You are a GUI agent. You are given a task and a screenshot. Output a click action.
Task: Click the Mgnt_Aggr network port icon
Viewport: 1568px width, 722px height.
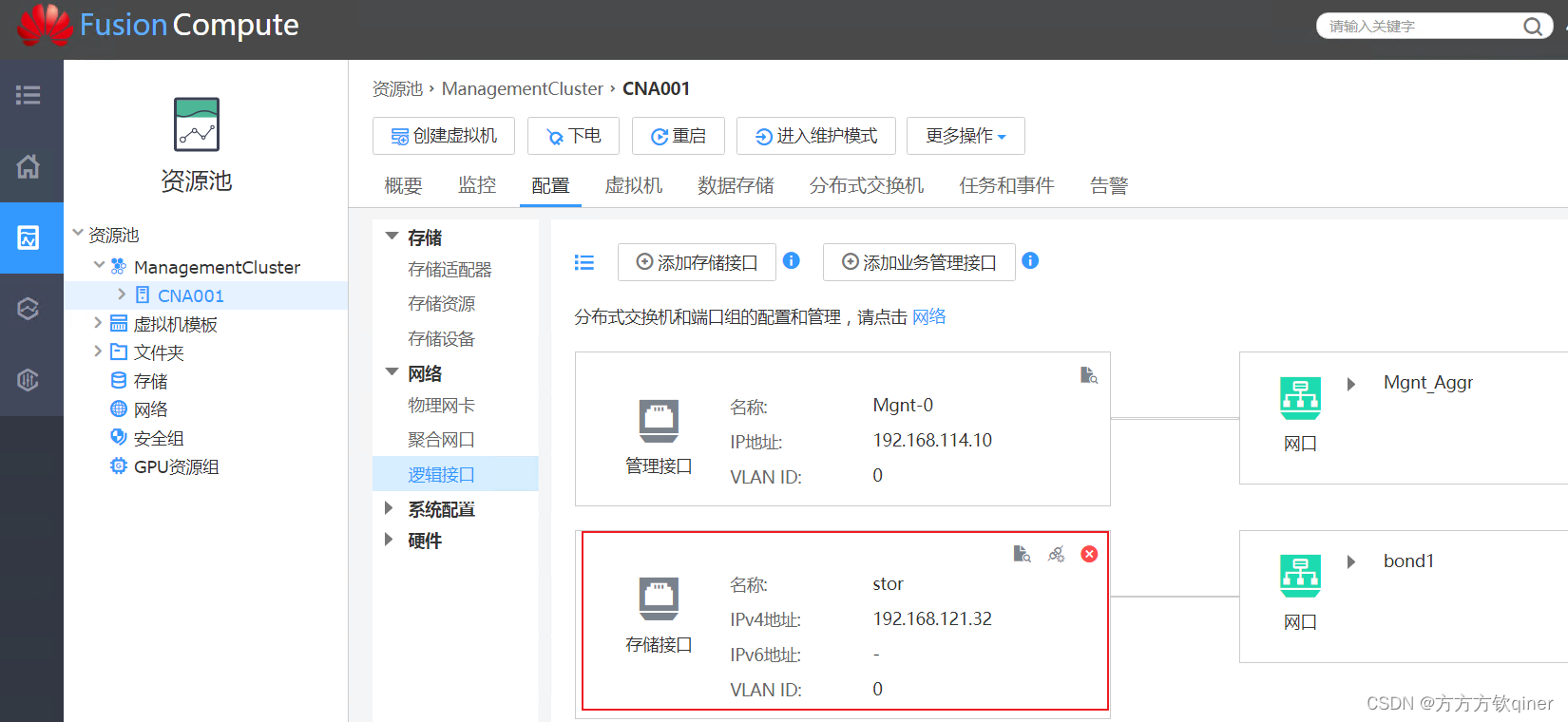(x=1300, y=399)
